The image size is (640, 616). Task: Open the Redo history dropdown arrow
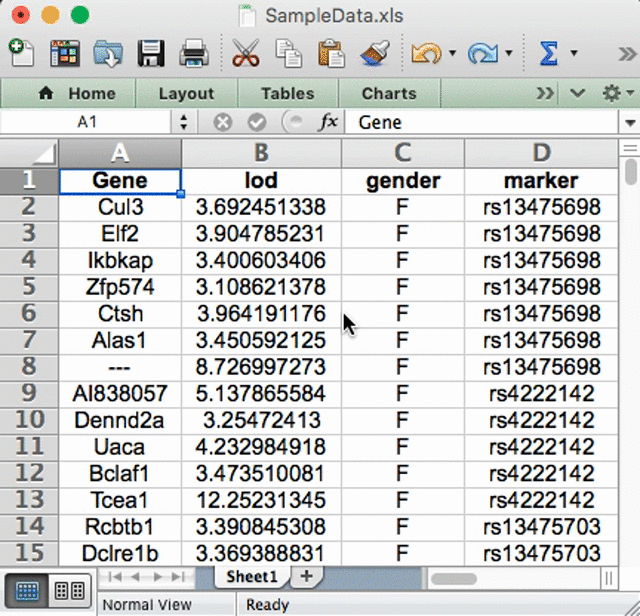509,53
